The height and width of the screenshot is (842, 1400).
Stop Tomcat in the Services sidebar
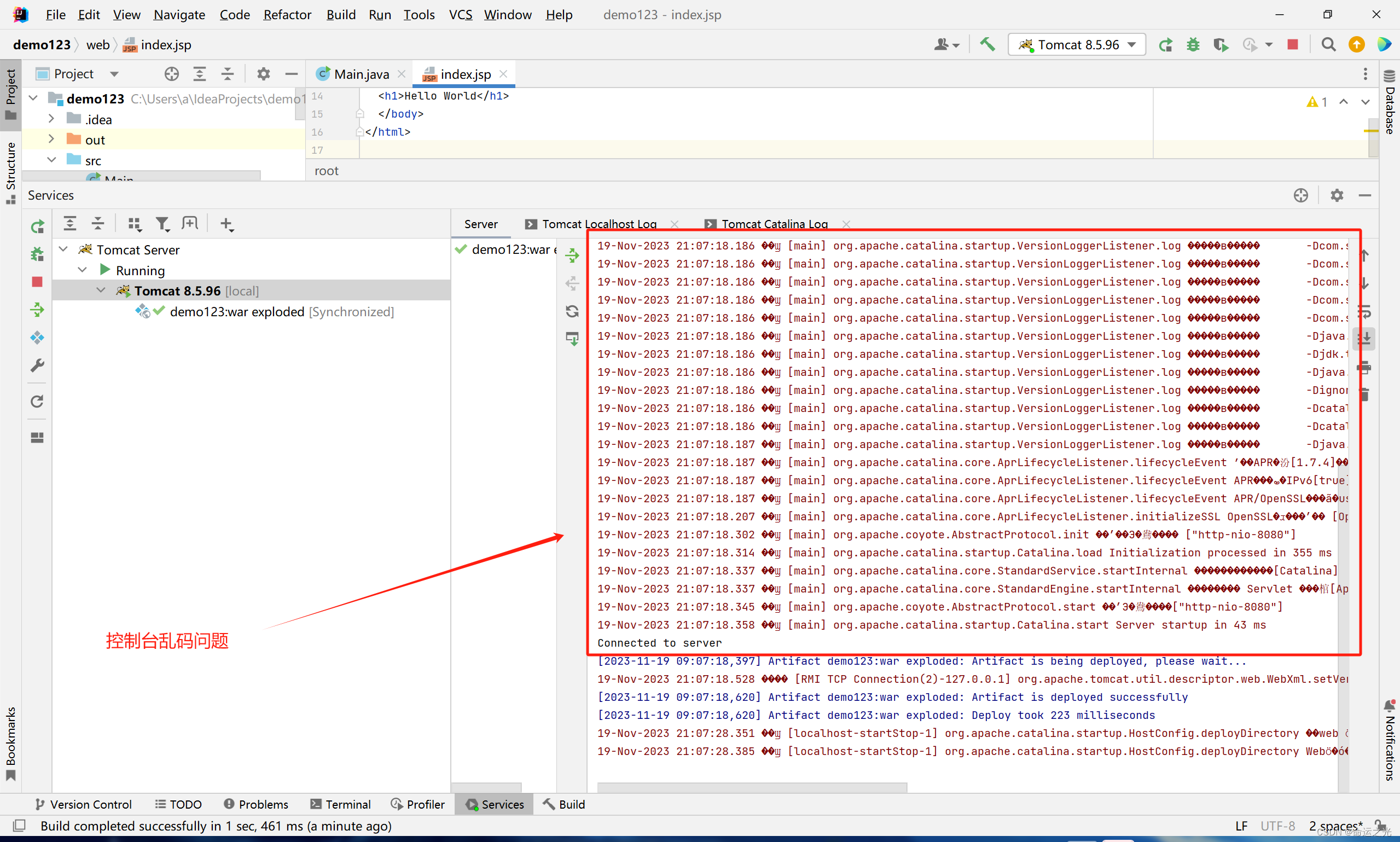pyautogui.click(x=37, y=282)
